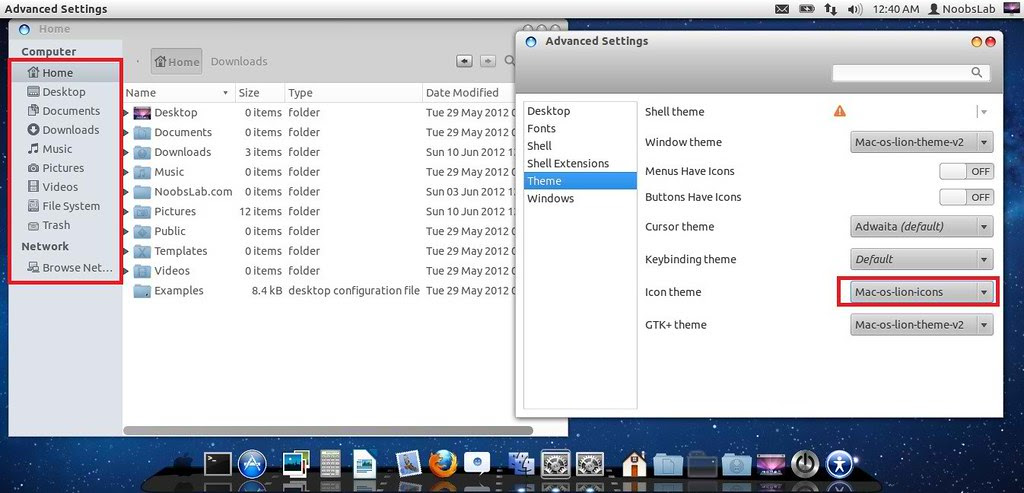Image resolution: width=1024 pixels, height=493 pixels.
Task: Open the 12:40 AM clock in the top bar
Action: (895, 9)
